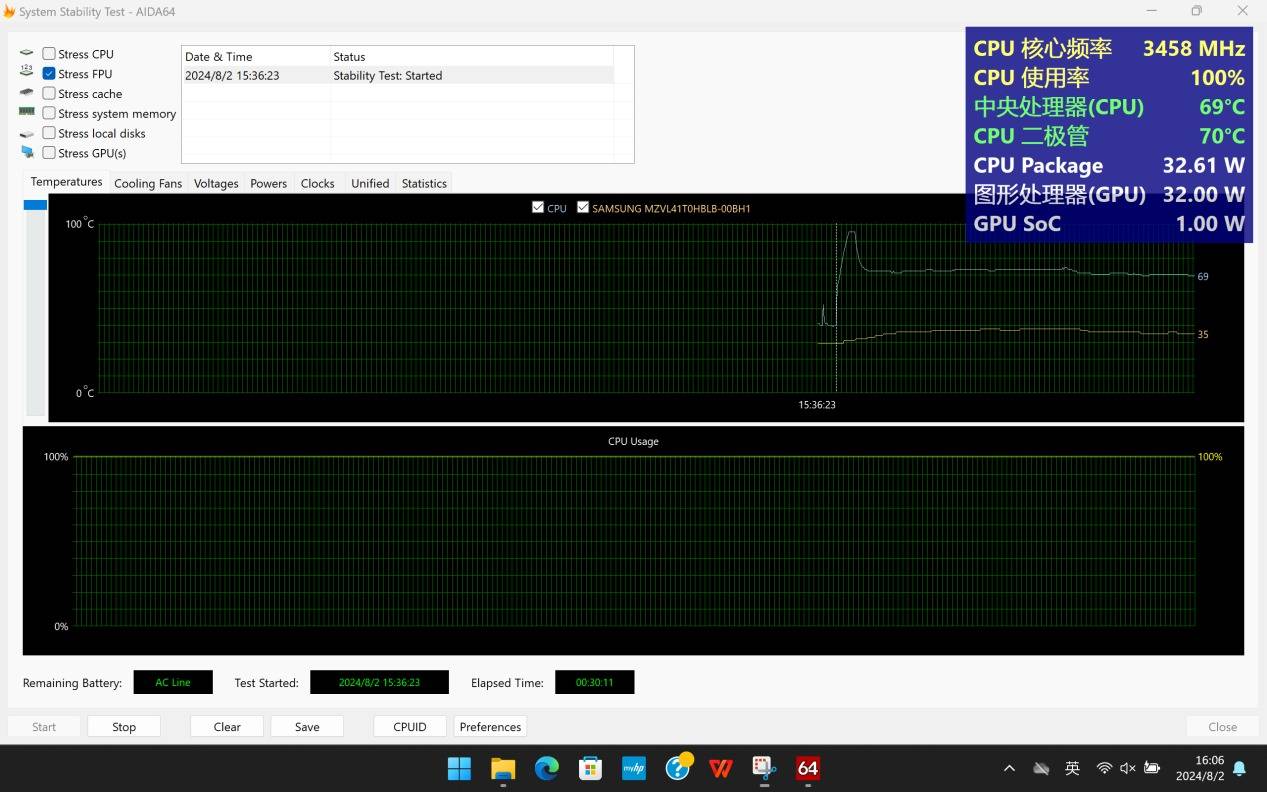Open the Microsoft Store taskbar icon

click(590, 768)
